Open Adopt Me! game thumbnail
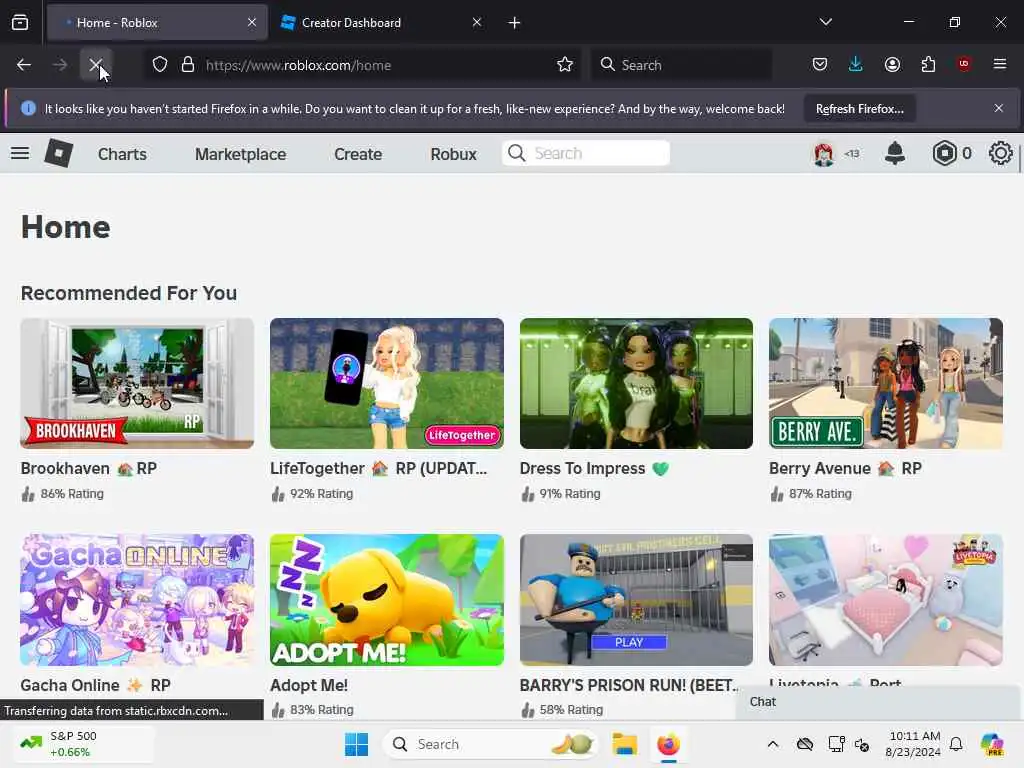This screenshot has height=768, width=1024. tap(387, 600)
